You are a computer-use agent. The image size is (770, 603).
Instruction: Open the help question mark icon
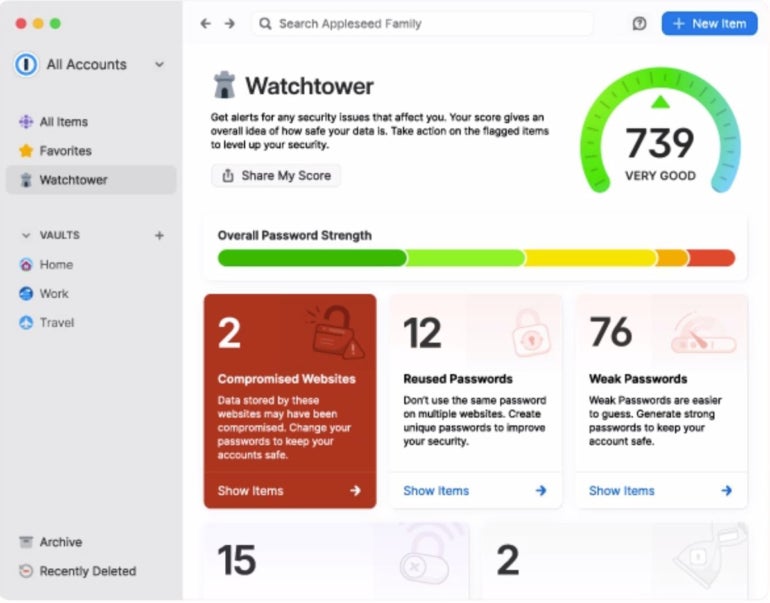pyautogui.click(x=639, y=24)
